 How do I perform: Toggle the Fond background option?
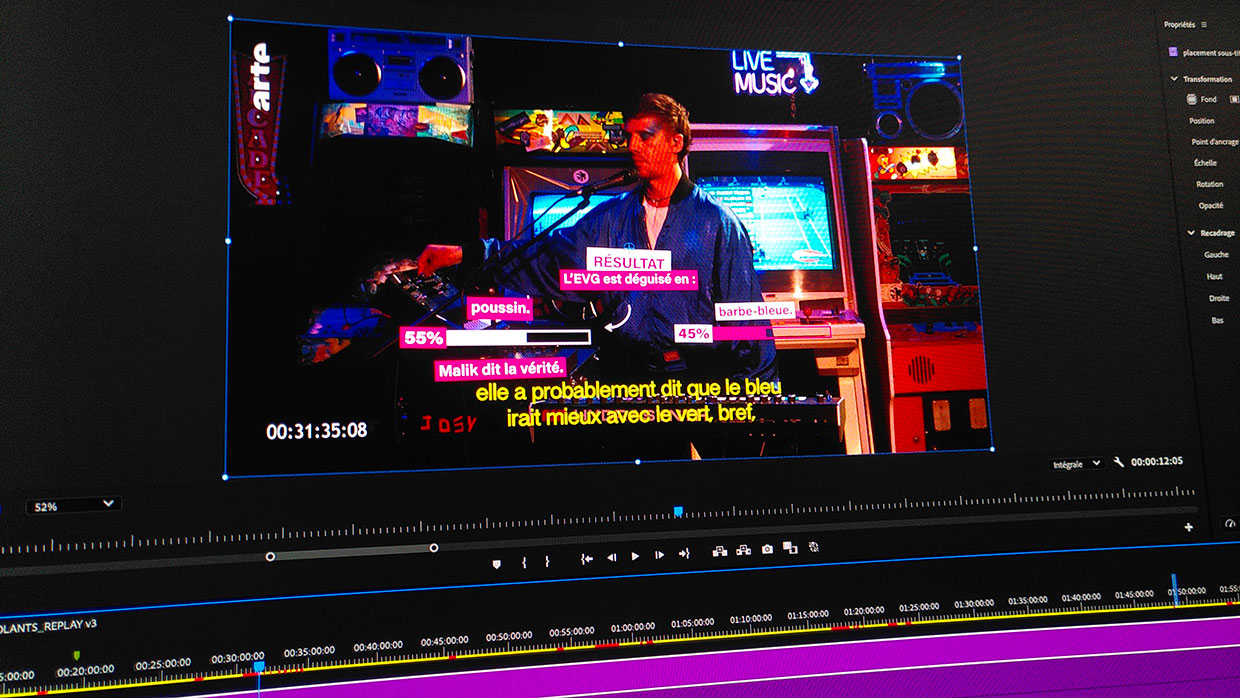click(x=1191, y=99)
